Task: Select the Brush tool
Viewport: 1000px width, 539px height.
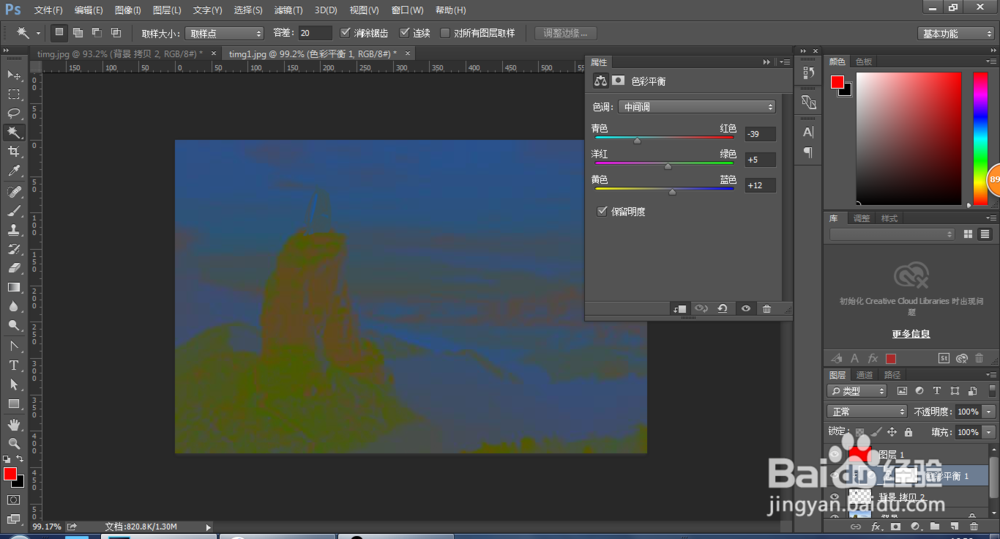Action: pyautogui.click(x=13, y=211)
